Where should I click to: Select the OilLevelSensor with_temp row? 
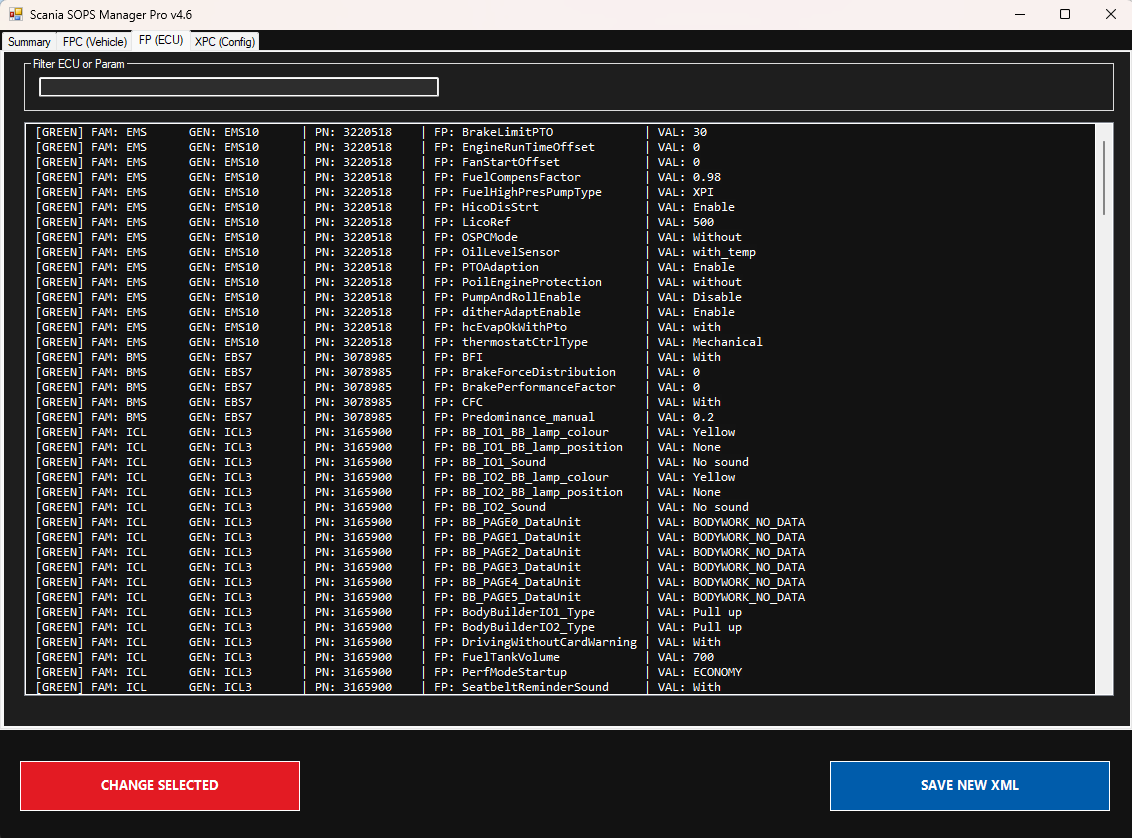(x=400, y=252)
